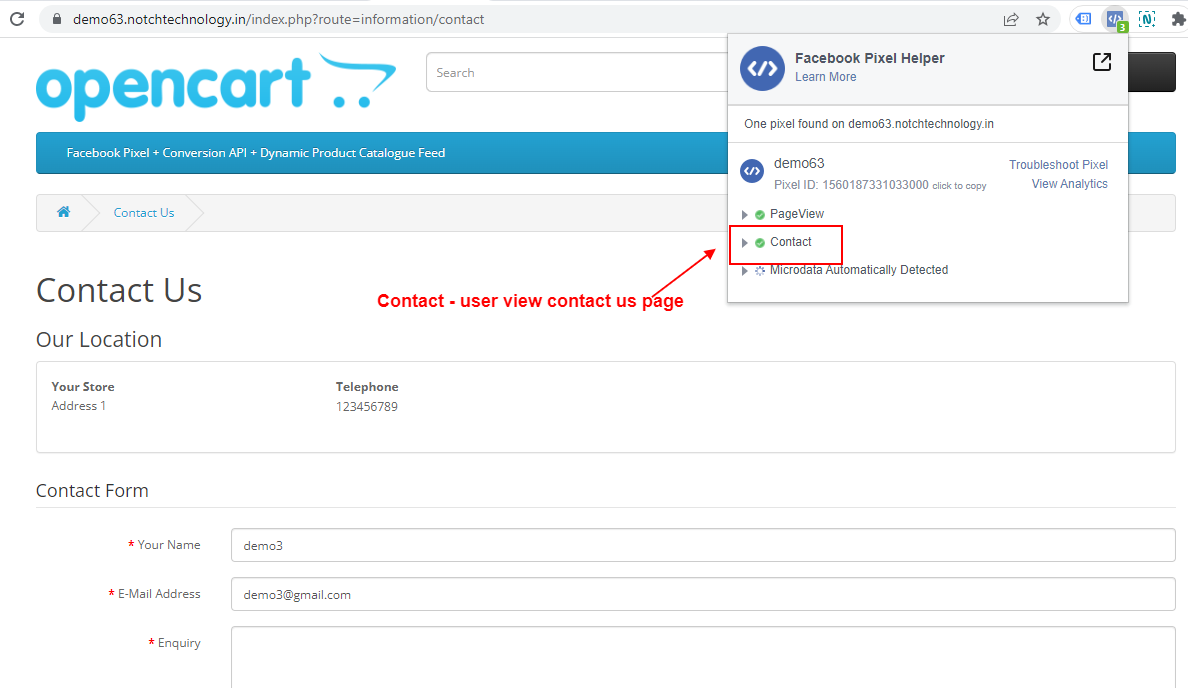The width and height of the screenshot is (1188, 688).
Task: Open the Contact Us breadcrumb
Action: click(143, 212)
